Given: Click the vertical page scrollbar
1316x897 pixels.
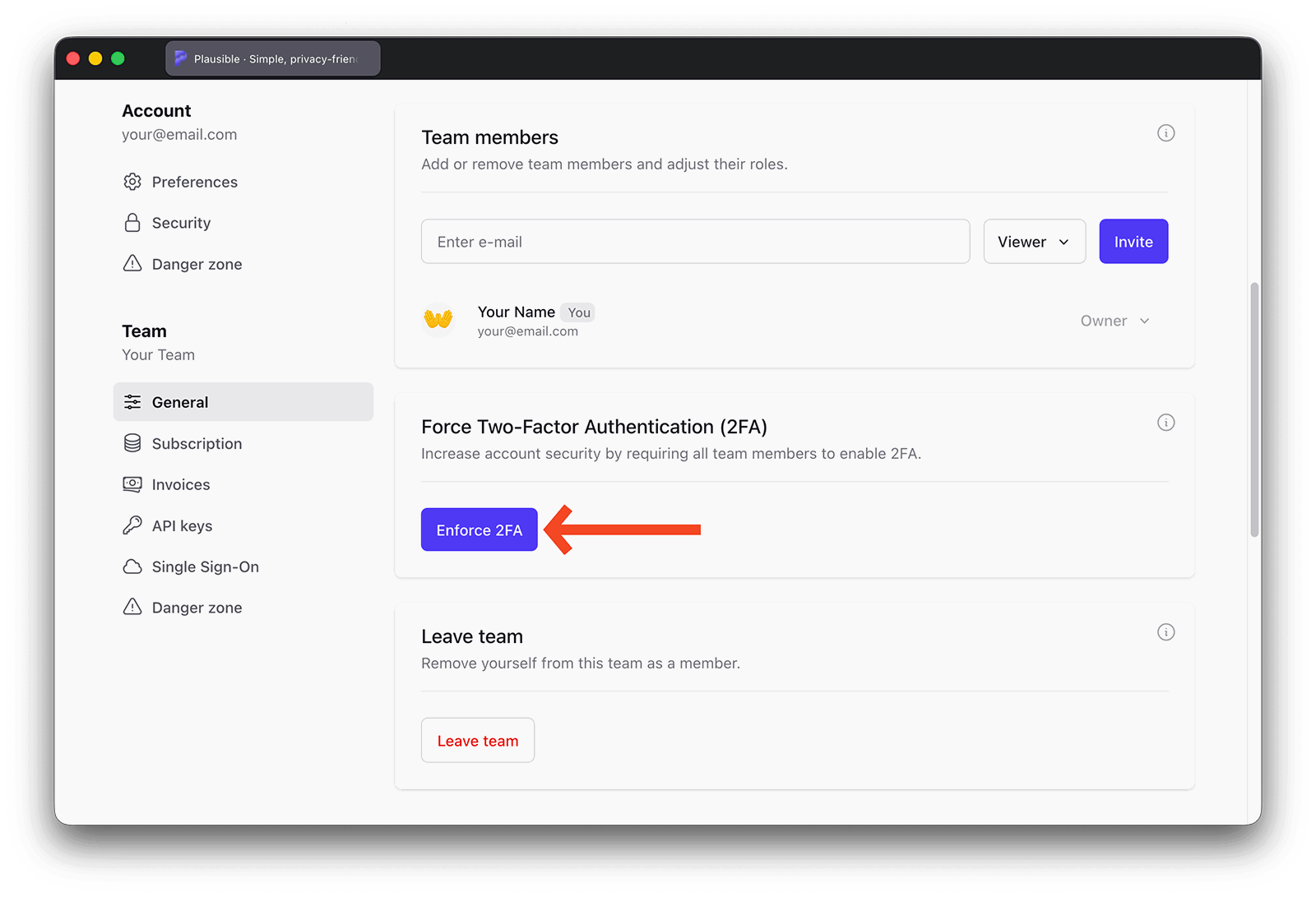Looking at the screenshot, I should pos(1254,409).
